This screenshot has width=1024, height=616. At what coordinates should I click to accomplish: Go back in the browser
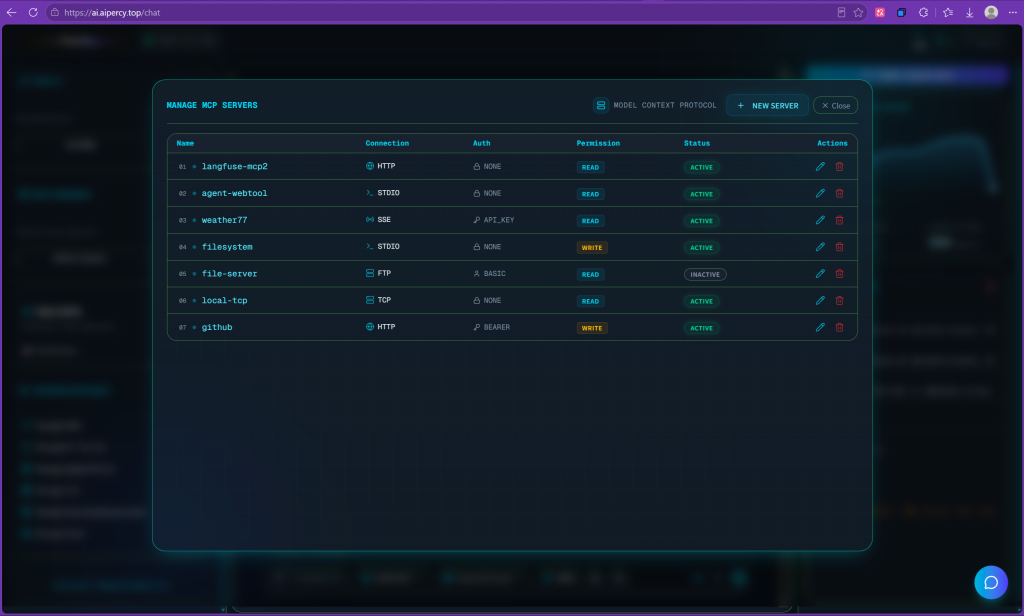pyautogui.click(x=12, y=12)
